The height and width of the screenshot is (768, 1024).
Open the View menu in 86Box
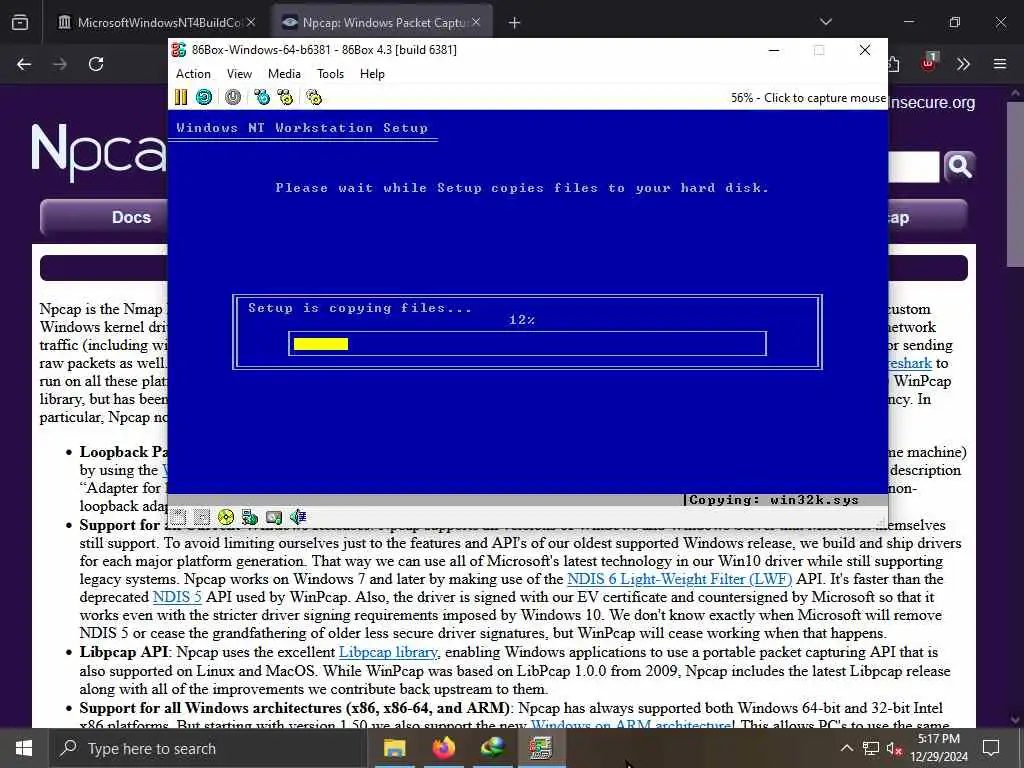click(239, 74)
